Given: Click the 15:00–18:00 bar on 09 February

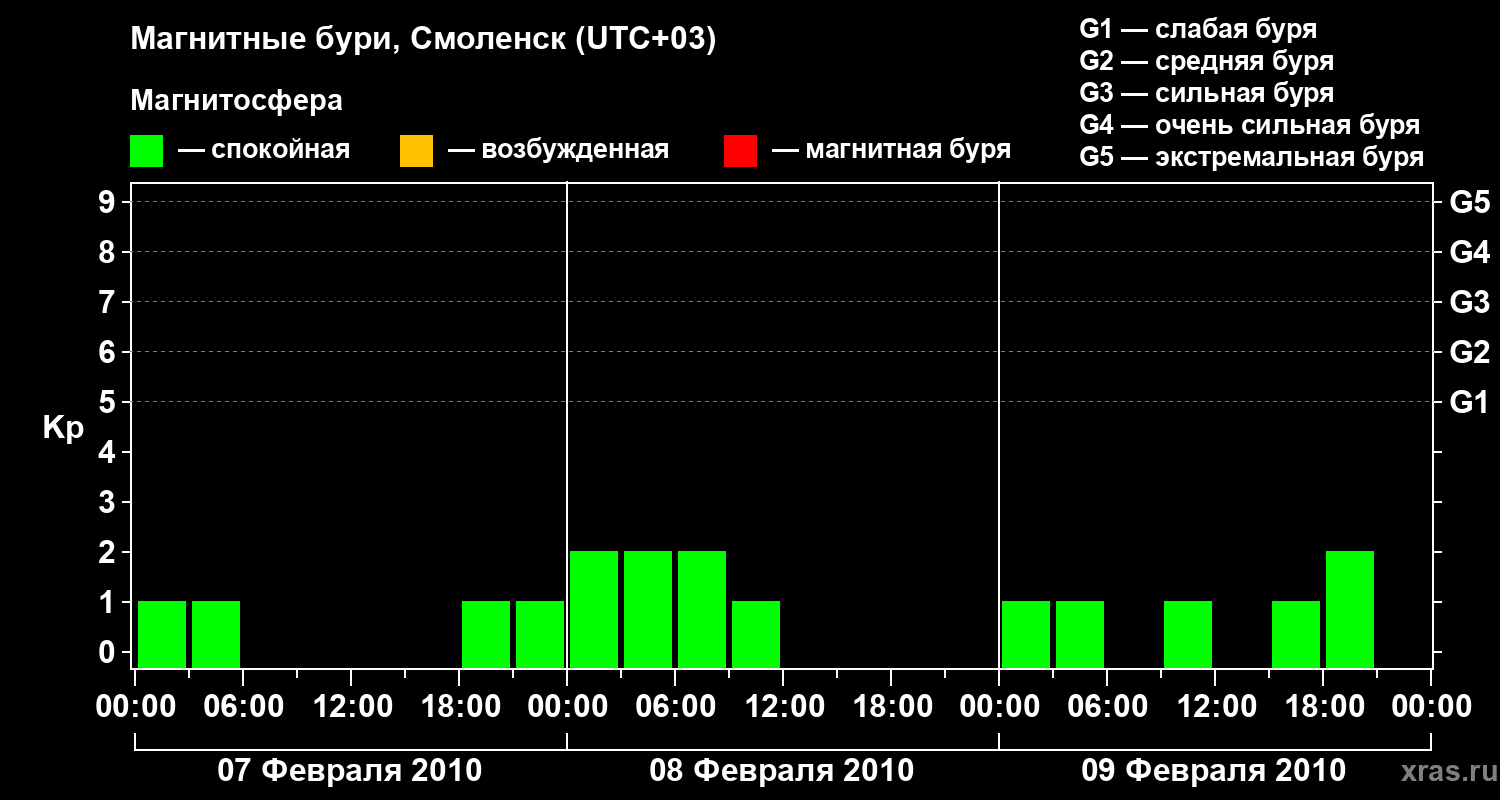Looking at the screenshot, I should click(1296, 635).
